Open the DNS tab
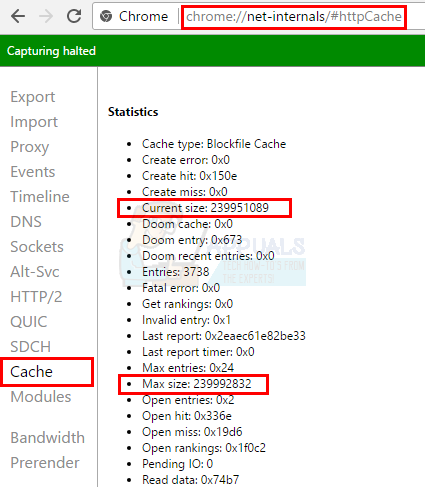The image size is (425, 487). (x=26, y=222)
